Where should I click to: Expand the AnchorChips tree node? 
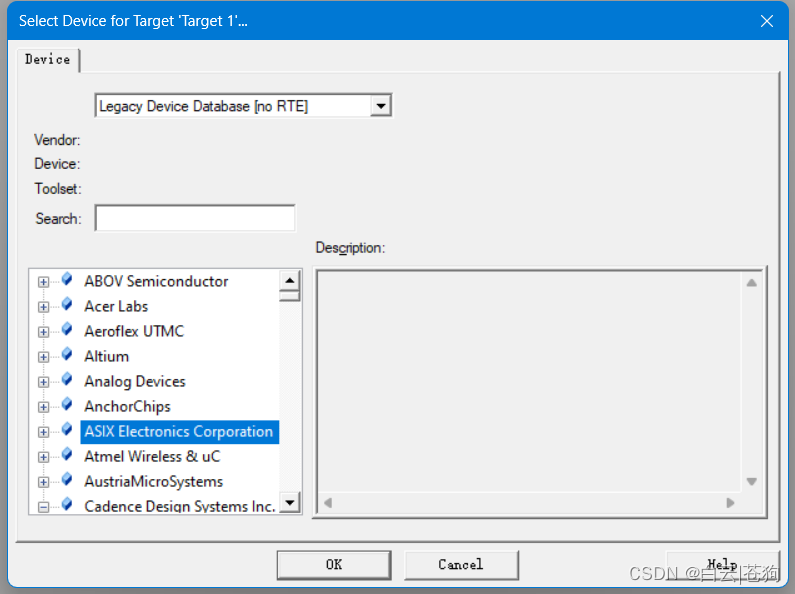pyautogui.click(x=44, y=407)
